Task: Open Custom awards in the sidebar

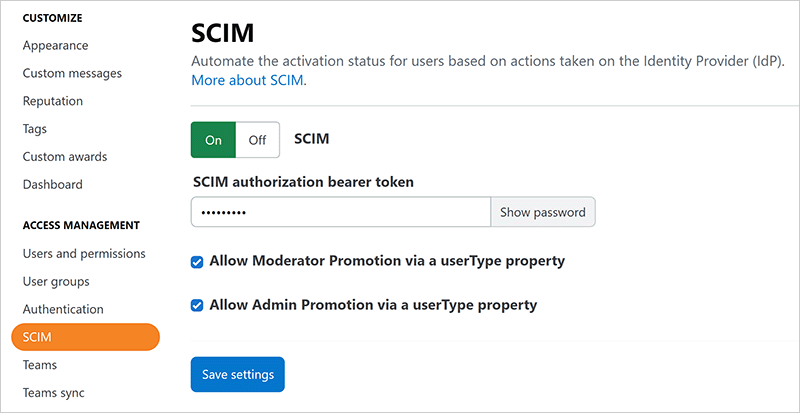Action: point(65,157)
